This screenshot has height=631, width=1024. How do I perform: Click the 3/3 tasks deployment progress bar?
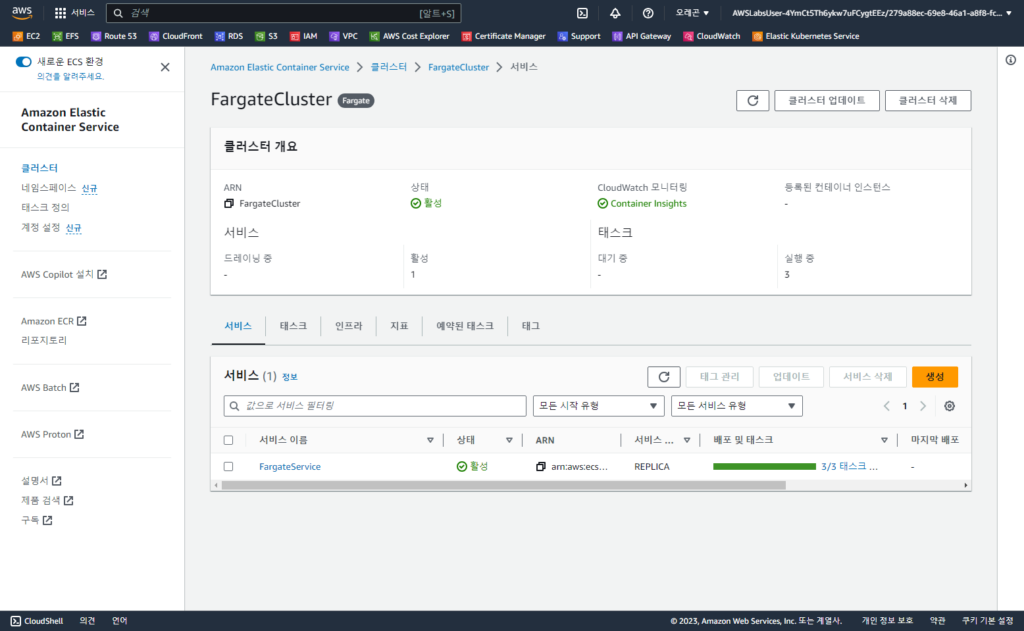[764, 466]
